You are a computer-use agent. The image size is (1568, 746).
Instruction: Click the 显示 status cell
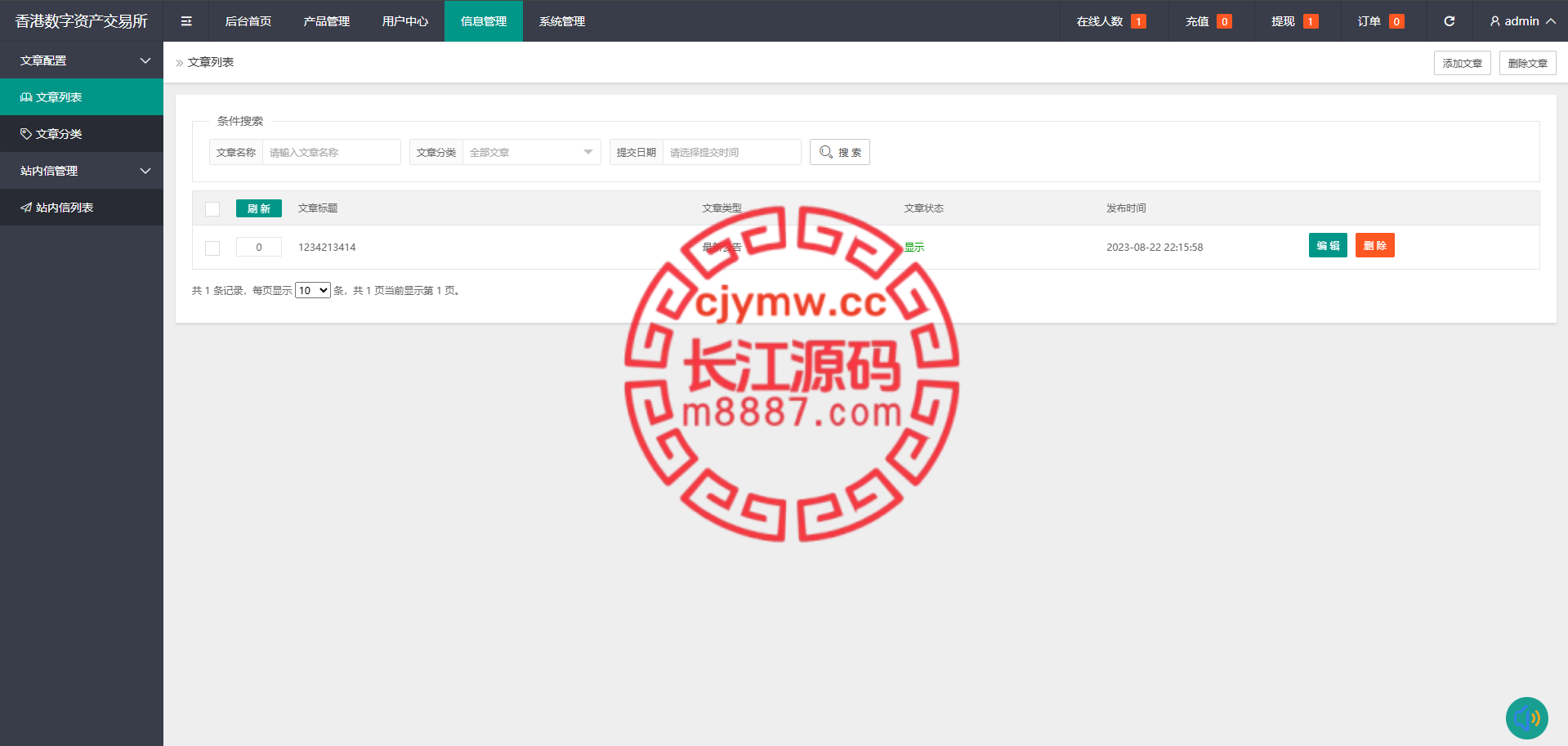pyautogui.click(x=914, y=248)
